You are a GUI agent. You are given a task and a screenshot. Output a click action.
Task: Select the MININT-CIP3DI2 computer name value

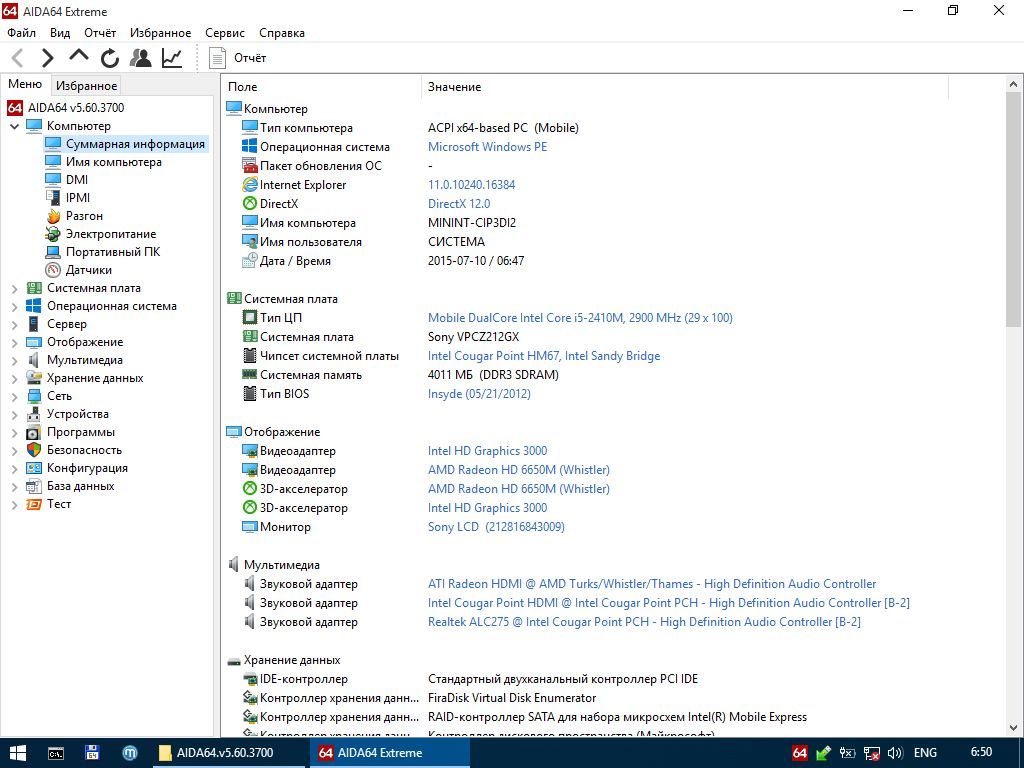point(472,223)
